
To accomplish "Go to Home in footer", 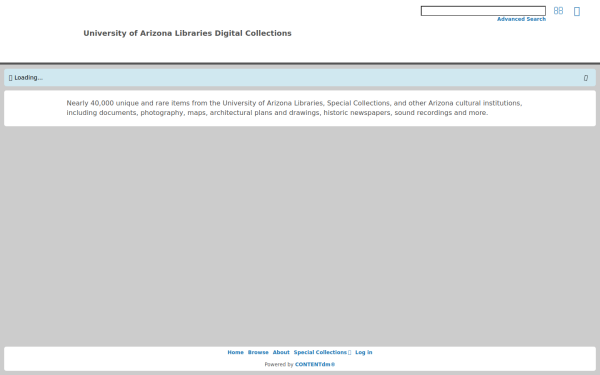I will point(235,352).
